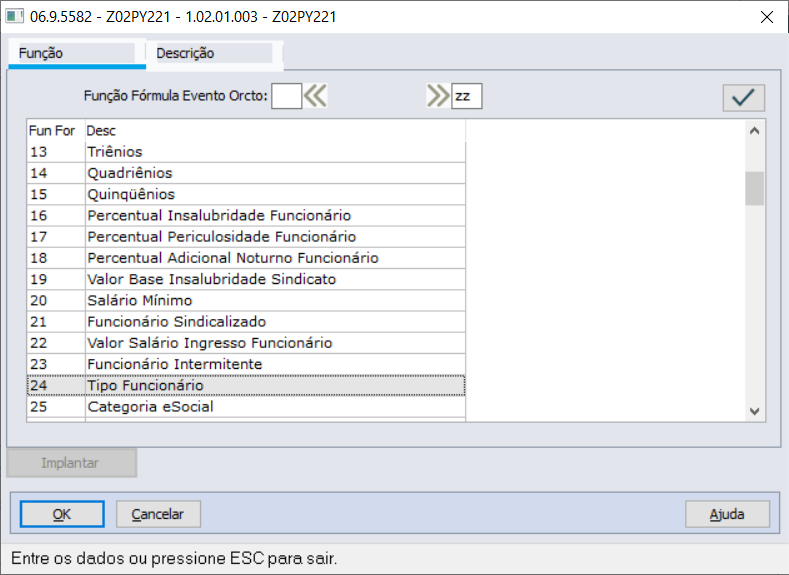Click function code 13 cell
This screenshot has width=789, height=575.
tap(56, 152)
